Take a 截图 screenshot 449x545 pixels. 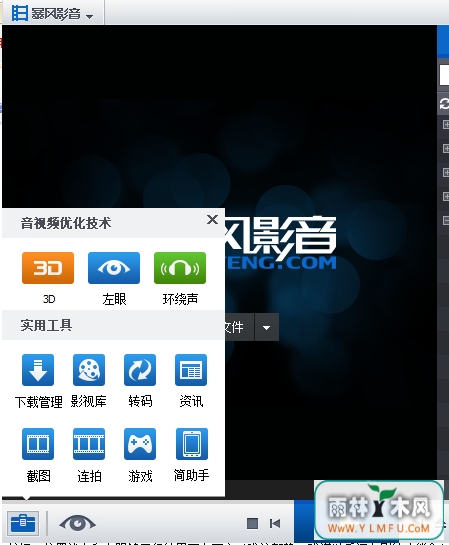pyautogui.click(x=38, y=444)
